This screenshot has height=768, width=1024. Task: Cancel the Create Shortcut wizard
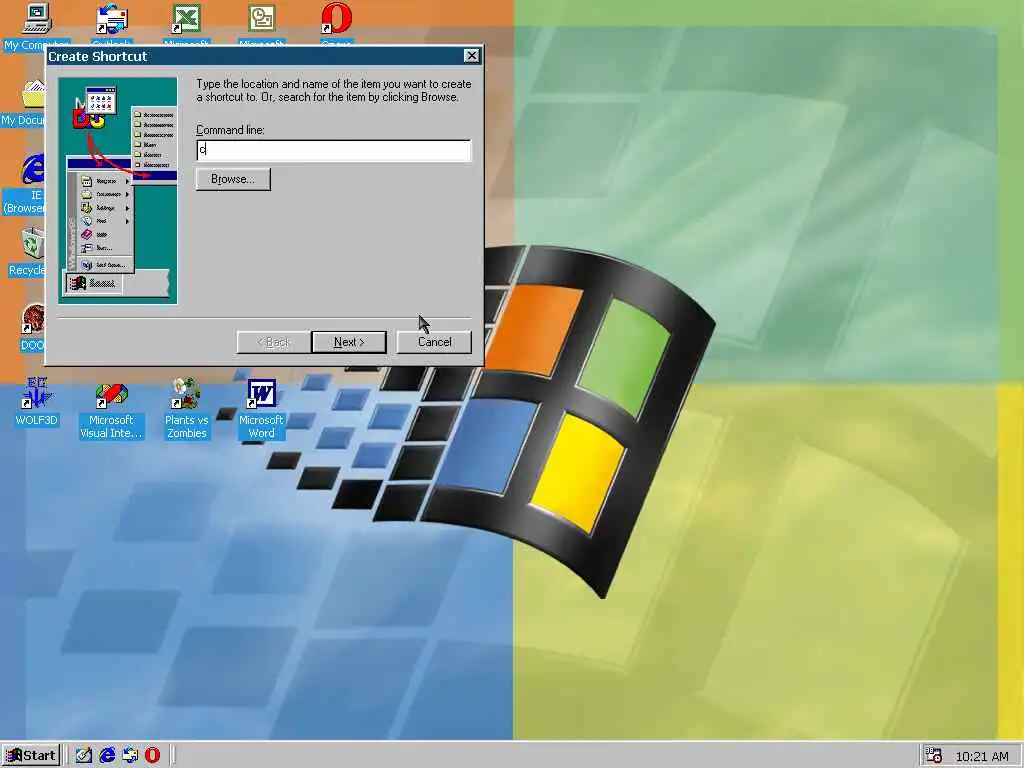434,342
